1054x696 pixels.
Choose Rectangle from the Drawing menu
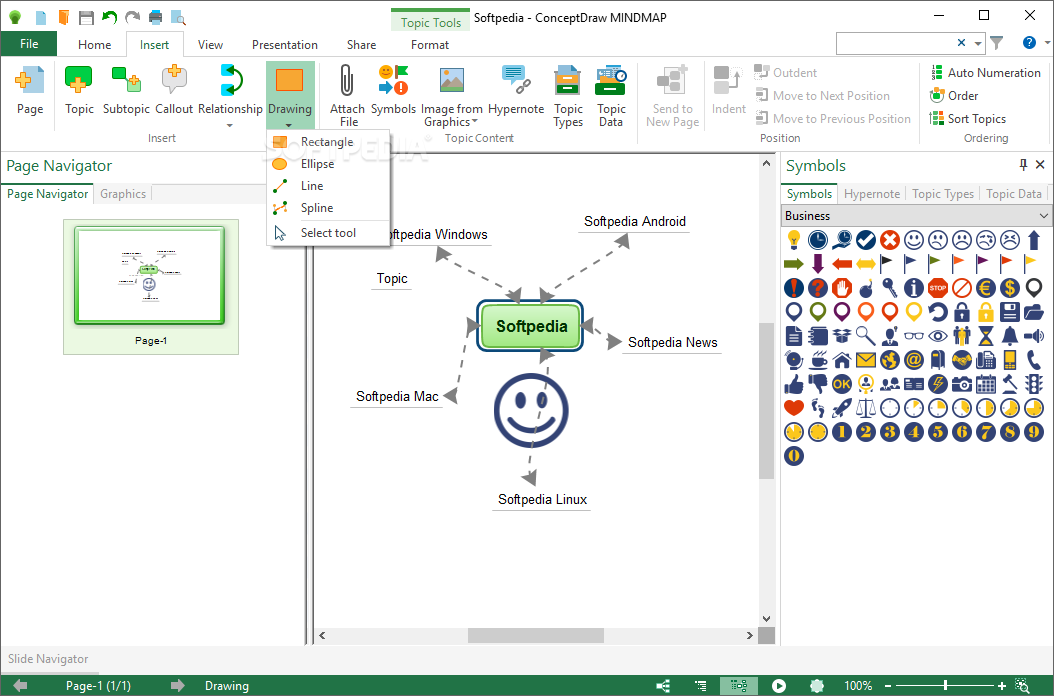[329, 142]
